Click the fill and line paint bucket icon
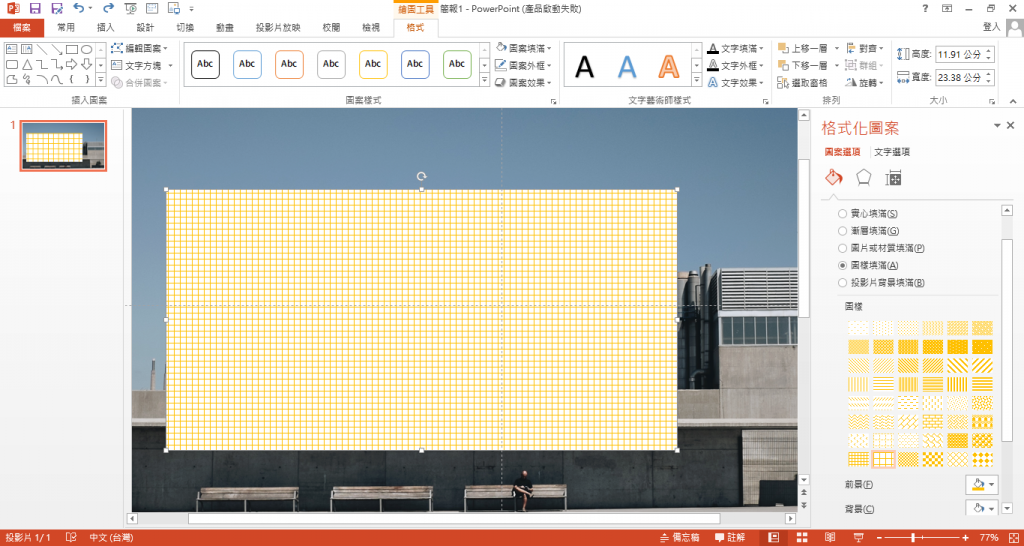This screenshot has width=1024, height=546. tap(834, 178)
